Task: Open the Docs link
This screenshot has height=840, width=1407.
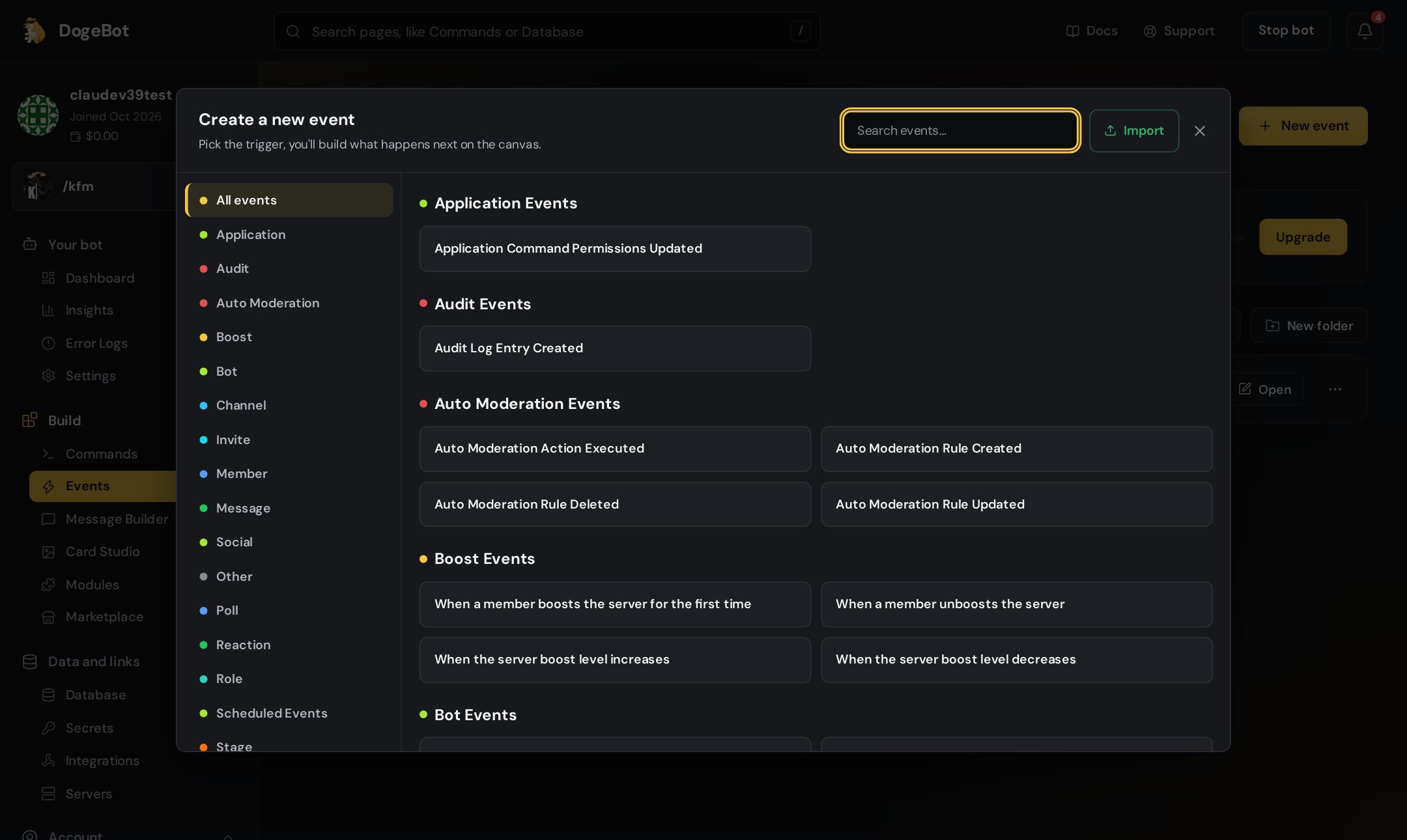Action: coord(1092,31)
